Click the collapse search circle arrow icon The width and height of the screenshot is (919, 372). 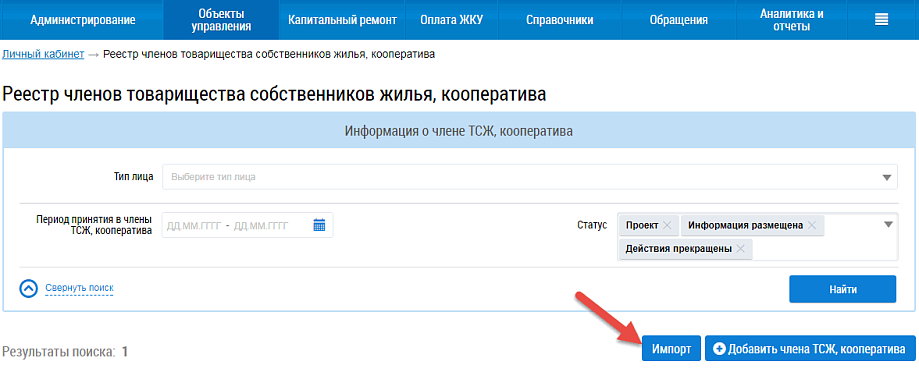[29, 288]
